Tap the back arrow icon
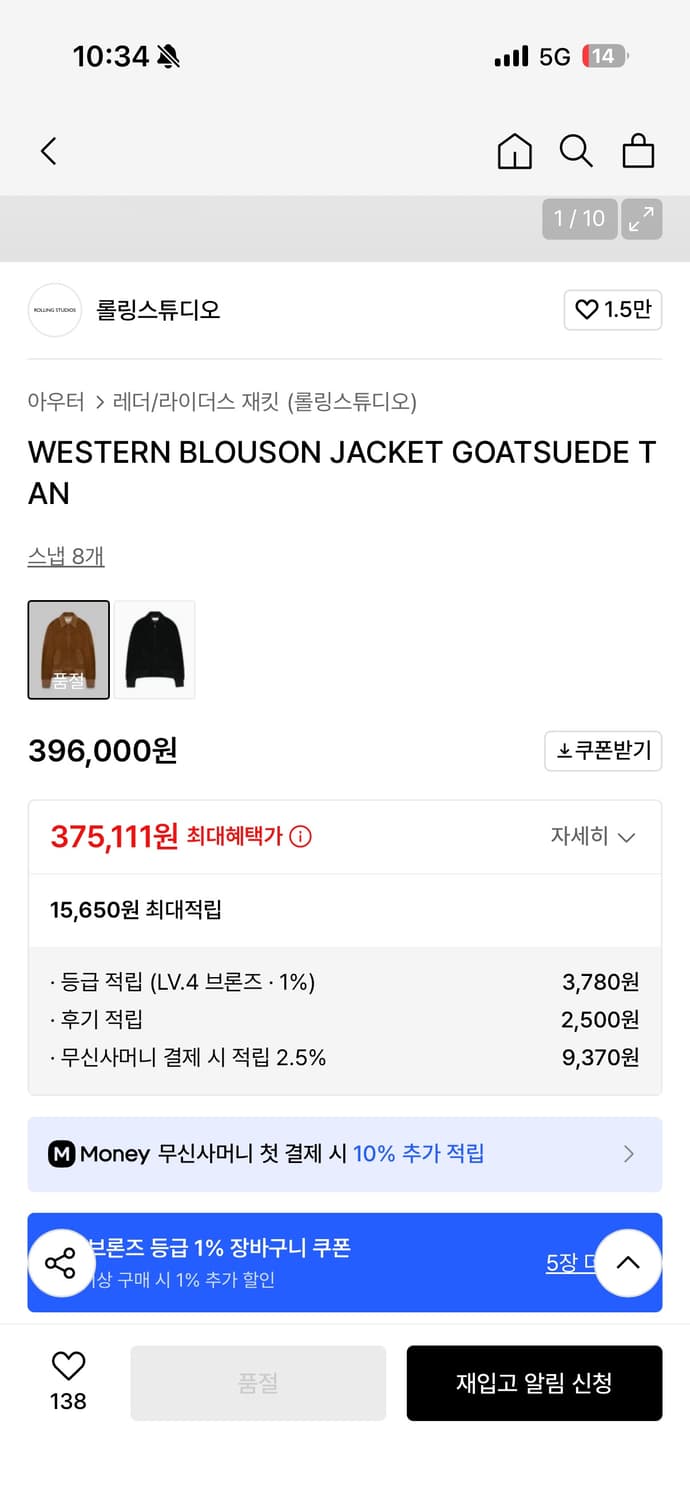 point(48,151)
